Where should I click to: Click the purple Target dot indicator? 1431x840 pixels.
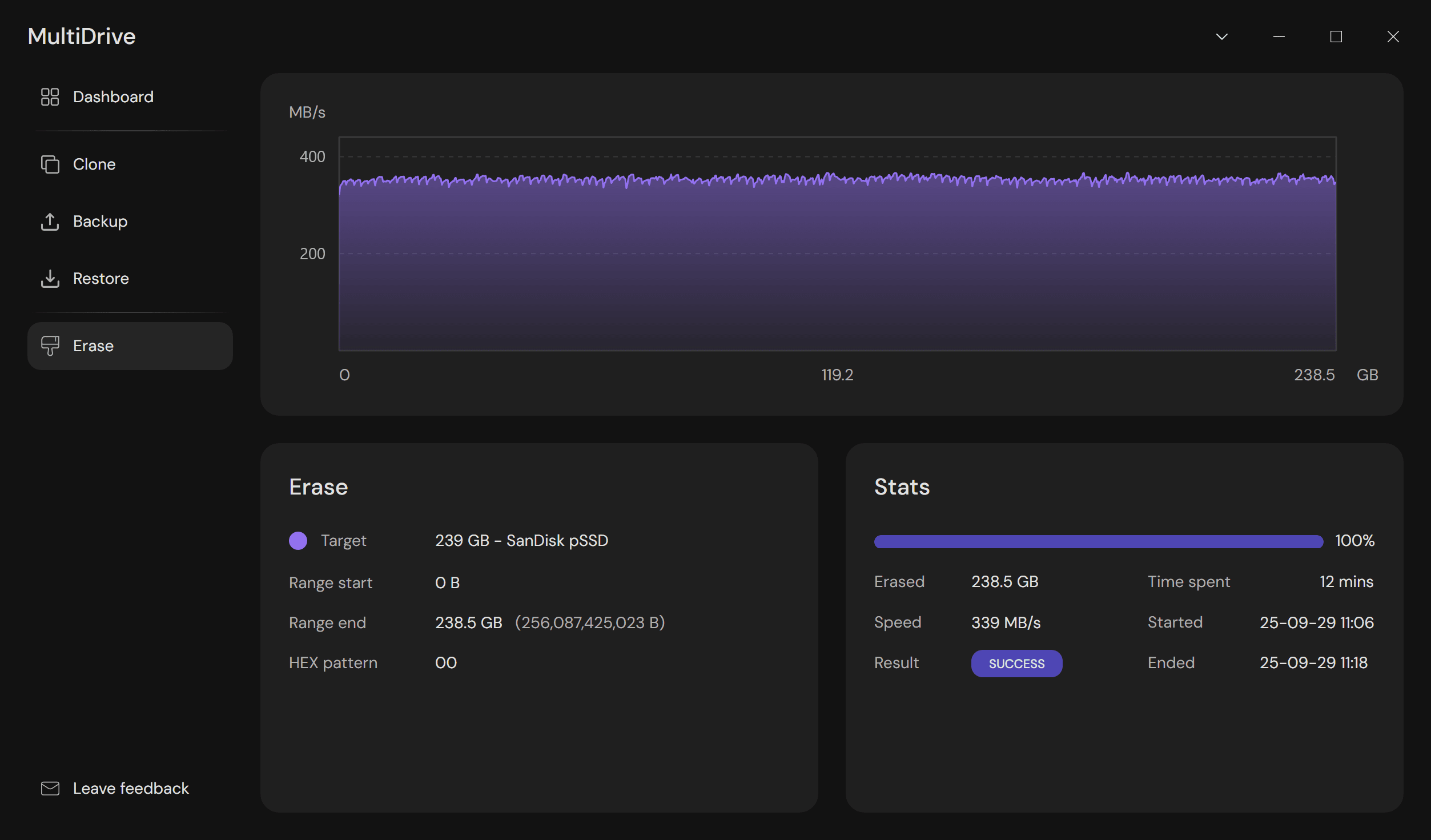tap(298, 541)
